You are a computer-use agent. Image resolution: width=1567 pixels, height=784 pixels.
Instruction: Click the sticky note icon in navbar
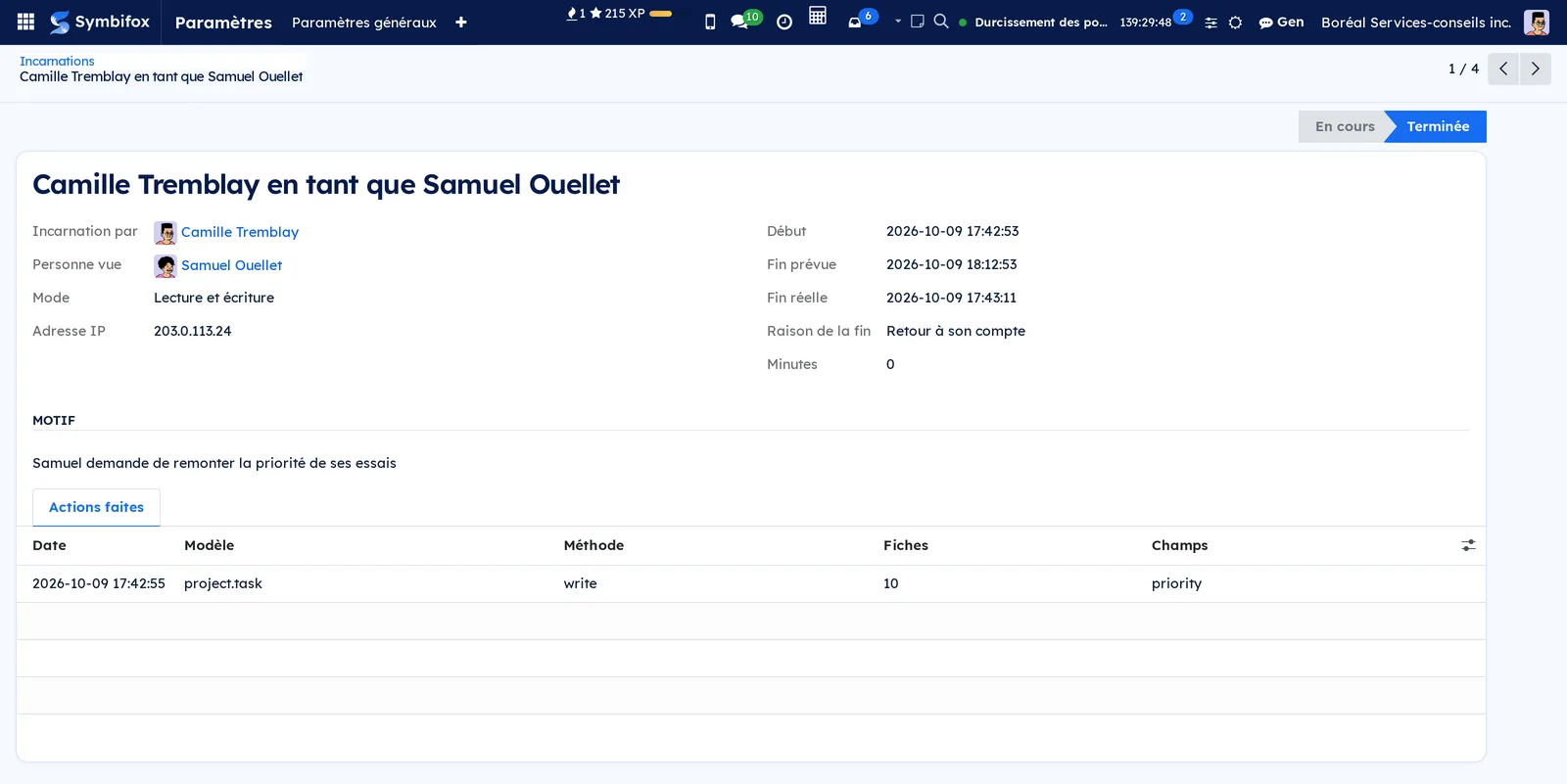[918, 21]
